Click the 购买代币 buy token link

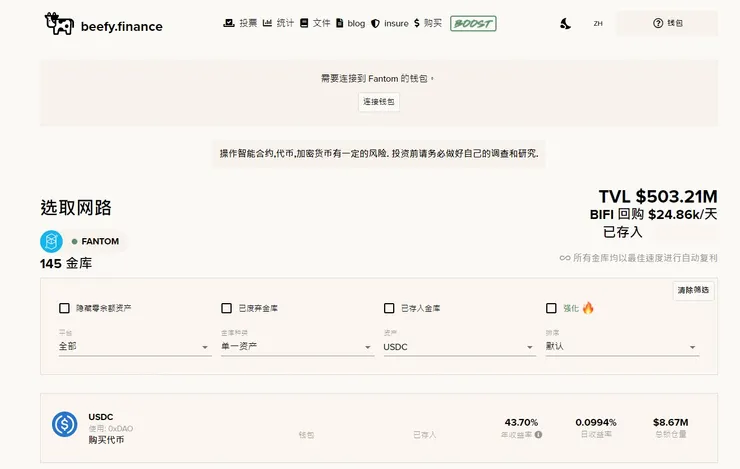(x=106, y=440)
